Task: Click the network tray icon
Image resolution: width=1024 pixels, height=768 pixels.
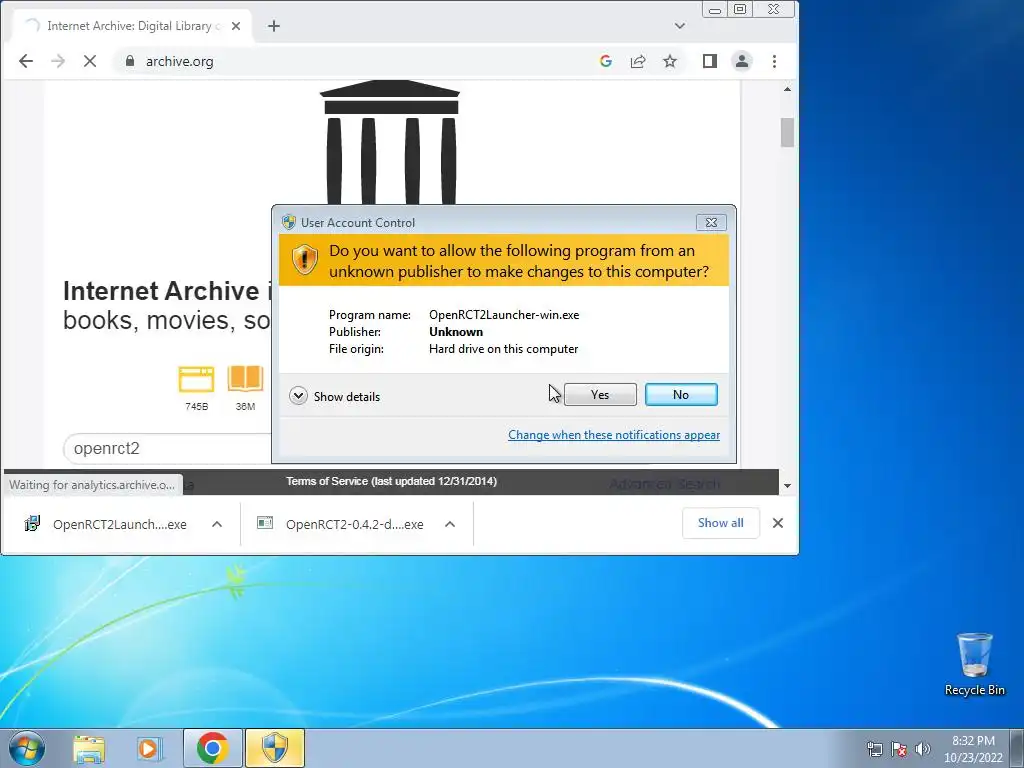Action: (874, 749)
